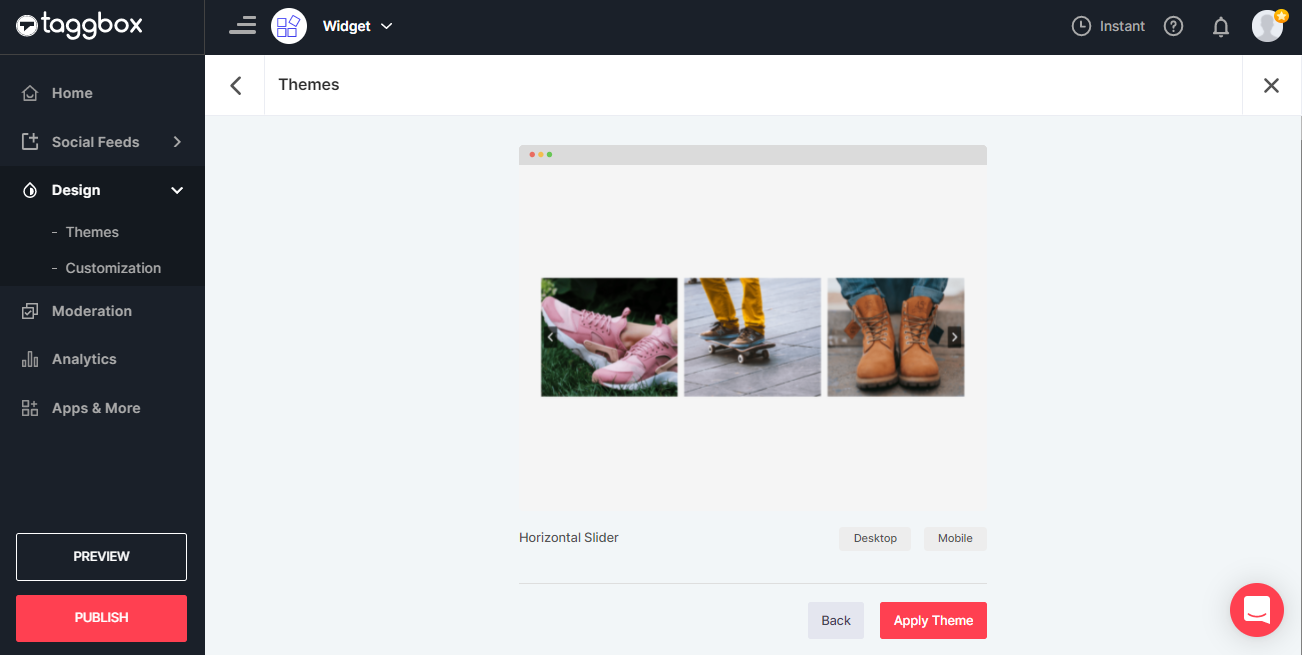Open the live chat bubble

point(1256,610)
